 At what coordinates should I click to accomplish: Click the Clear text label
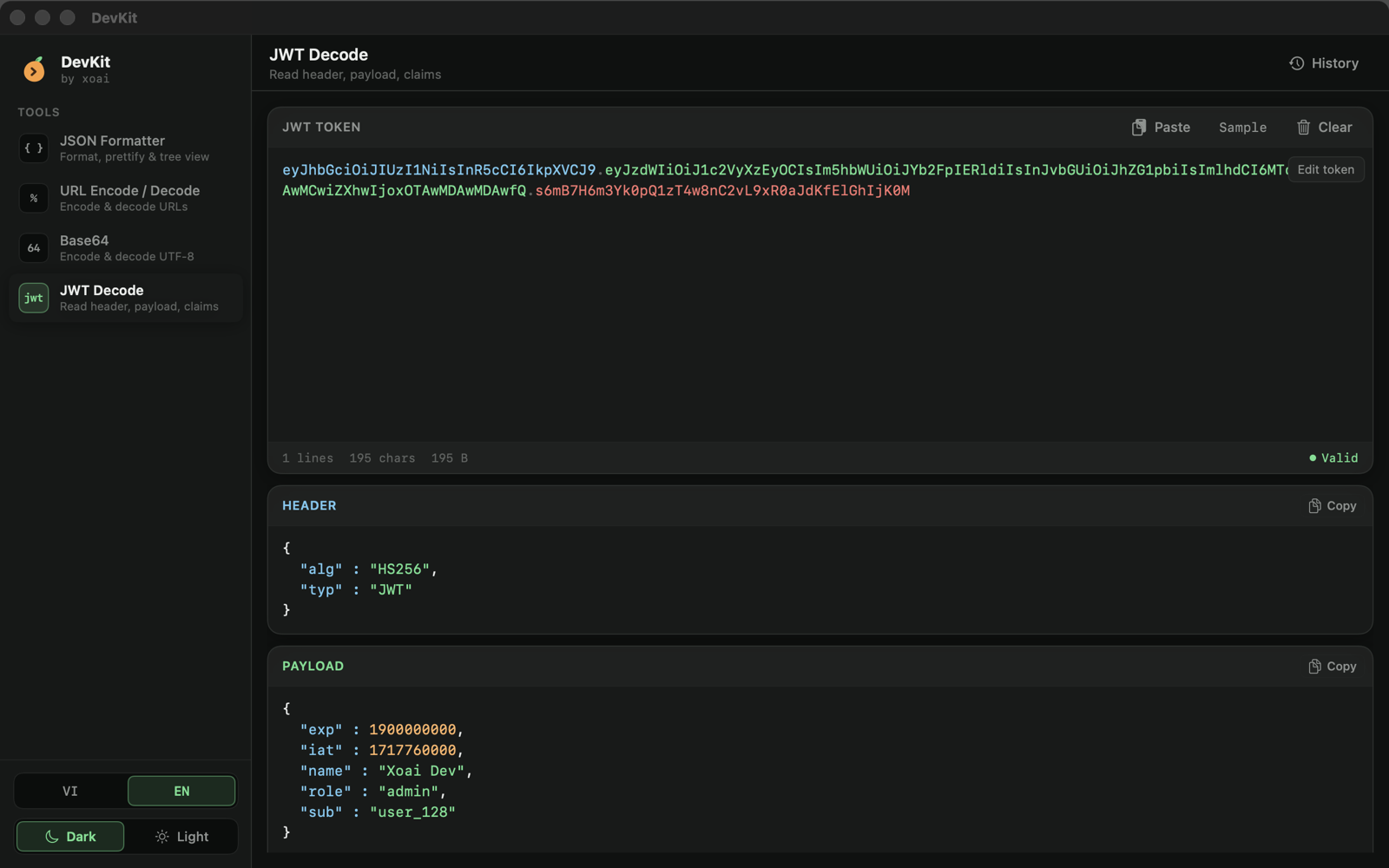pyautogui.click(x=1335, y=128)
